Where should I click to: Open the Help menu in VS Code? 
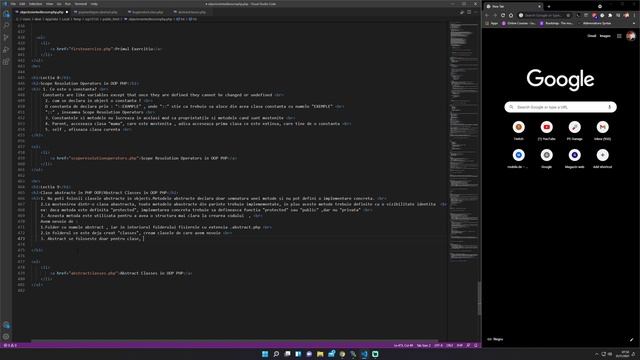point(94,4)
